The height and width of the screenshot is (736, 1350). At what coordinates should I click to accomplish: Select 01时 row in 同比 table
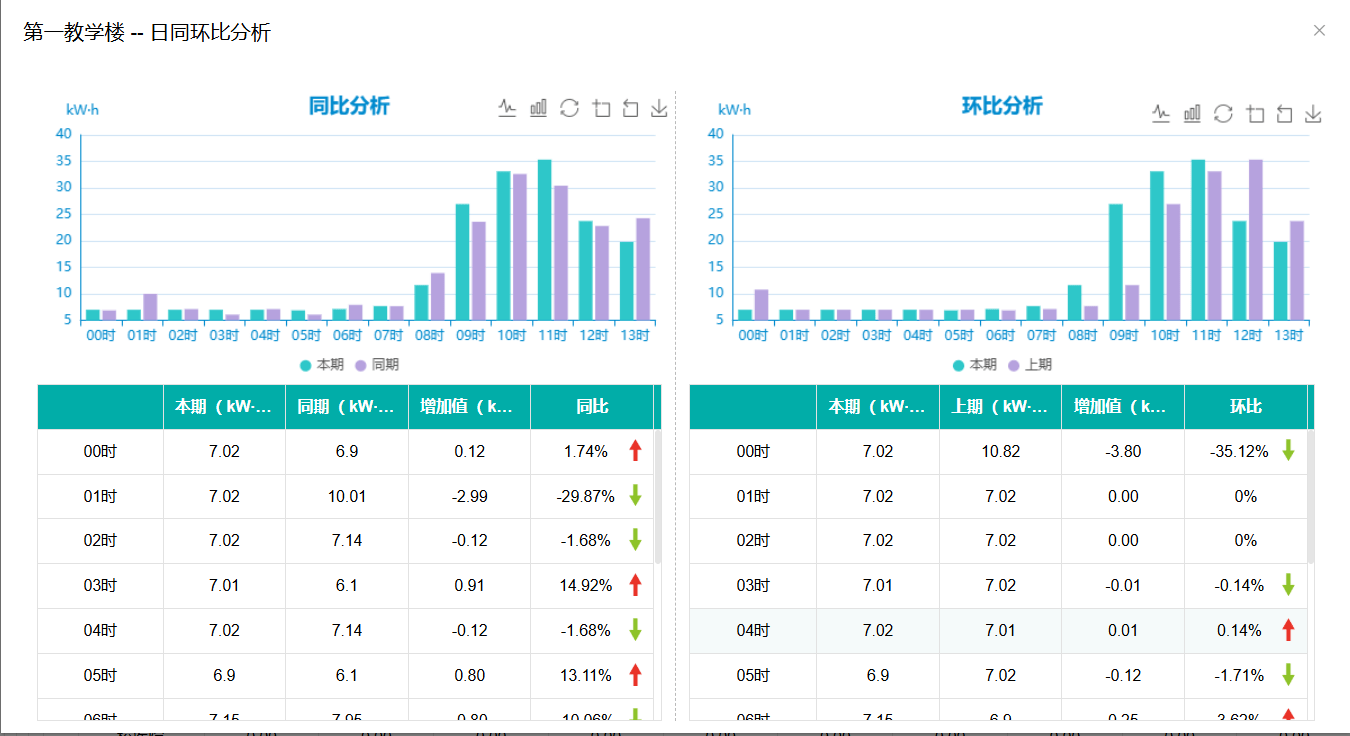click(345, 496)
